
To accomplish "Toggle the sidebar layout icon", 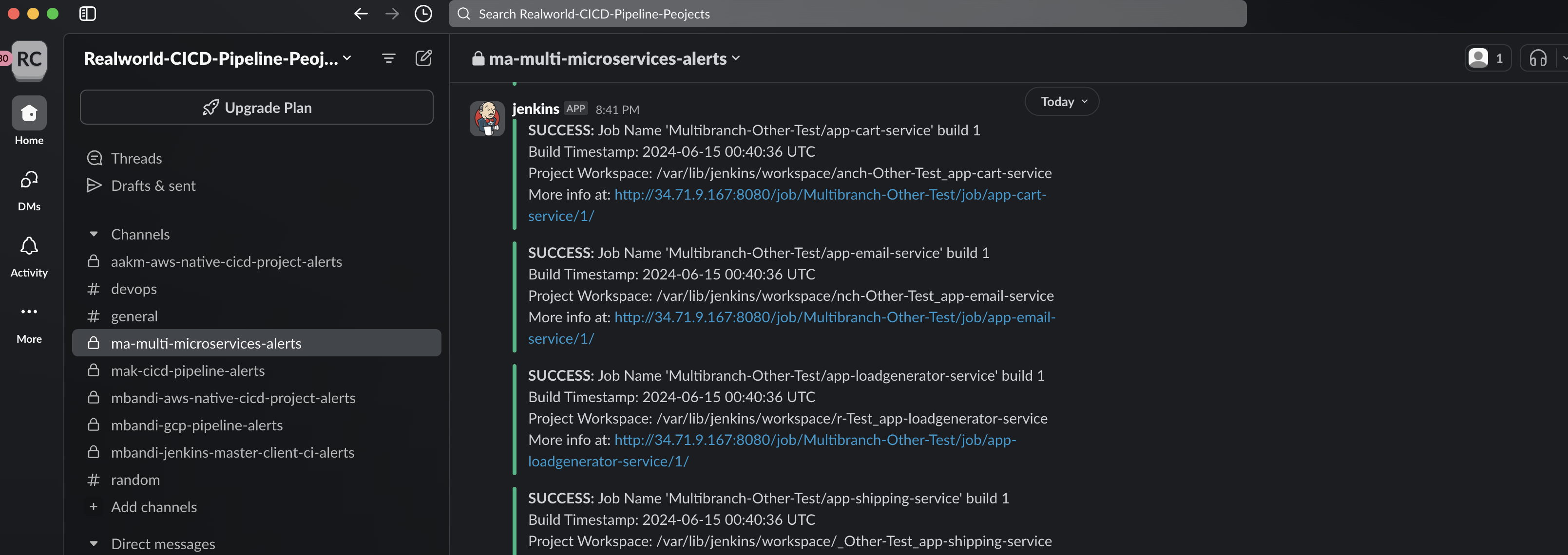I will 88,13.
